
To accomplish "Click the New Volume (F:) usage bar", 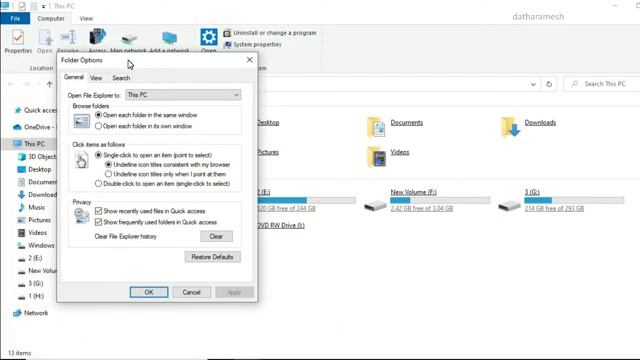I will (x=440, y=200).
